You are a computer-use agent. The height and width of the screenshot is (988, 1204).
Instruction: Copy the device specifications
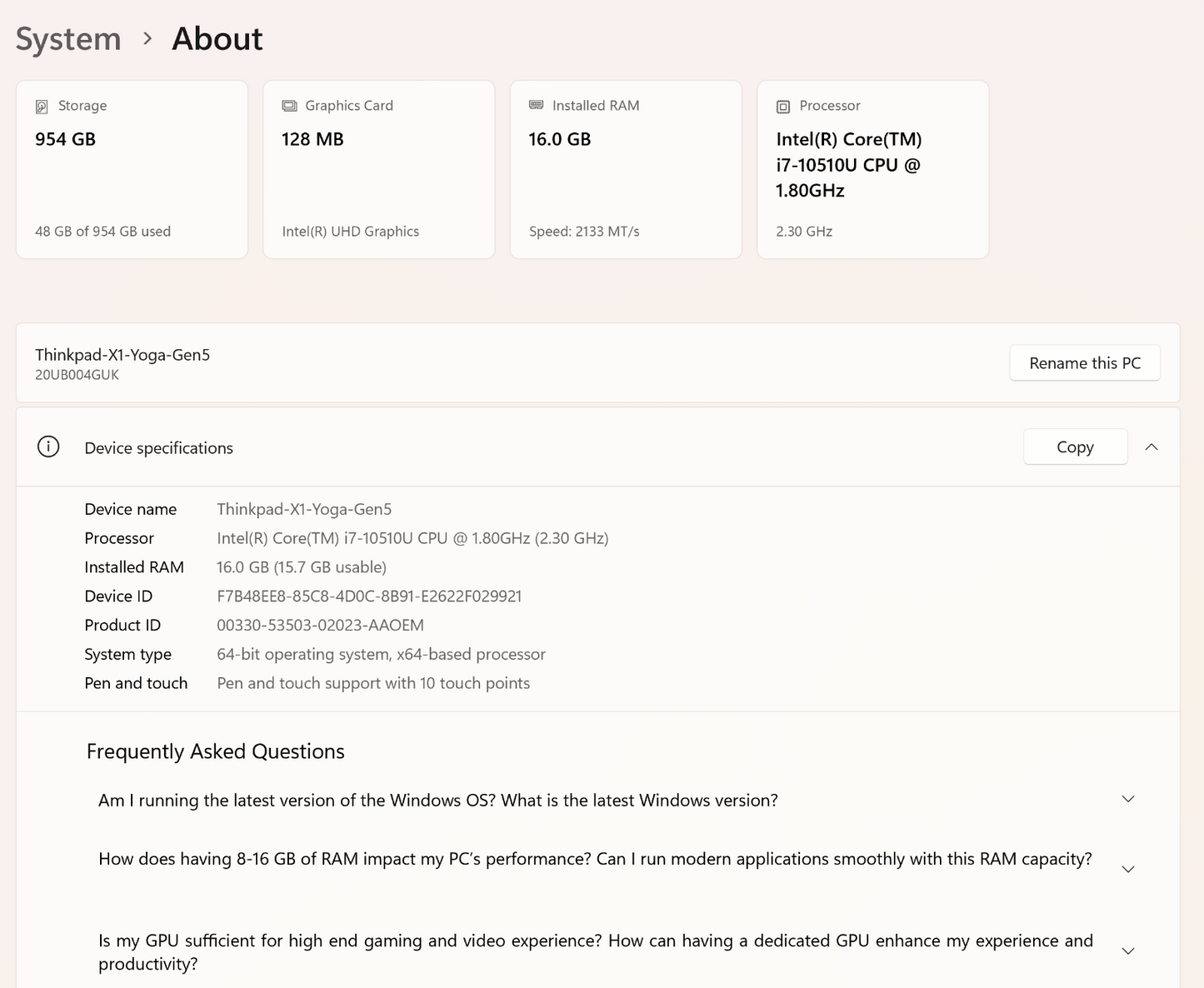point(1075,447)
